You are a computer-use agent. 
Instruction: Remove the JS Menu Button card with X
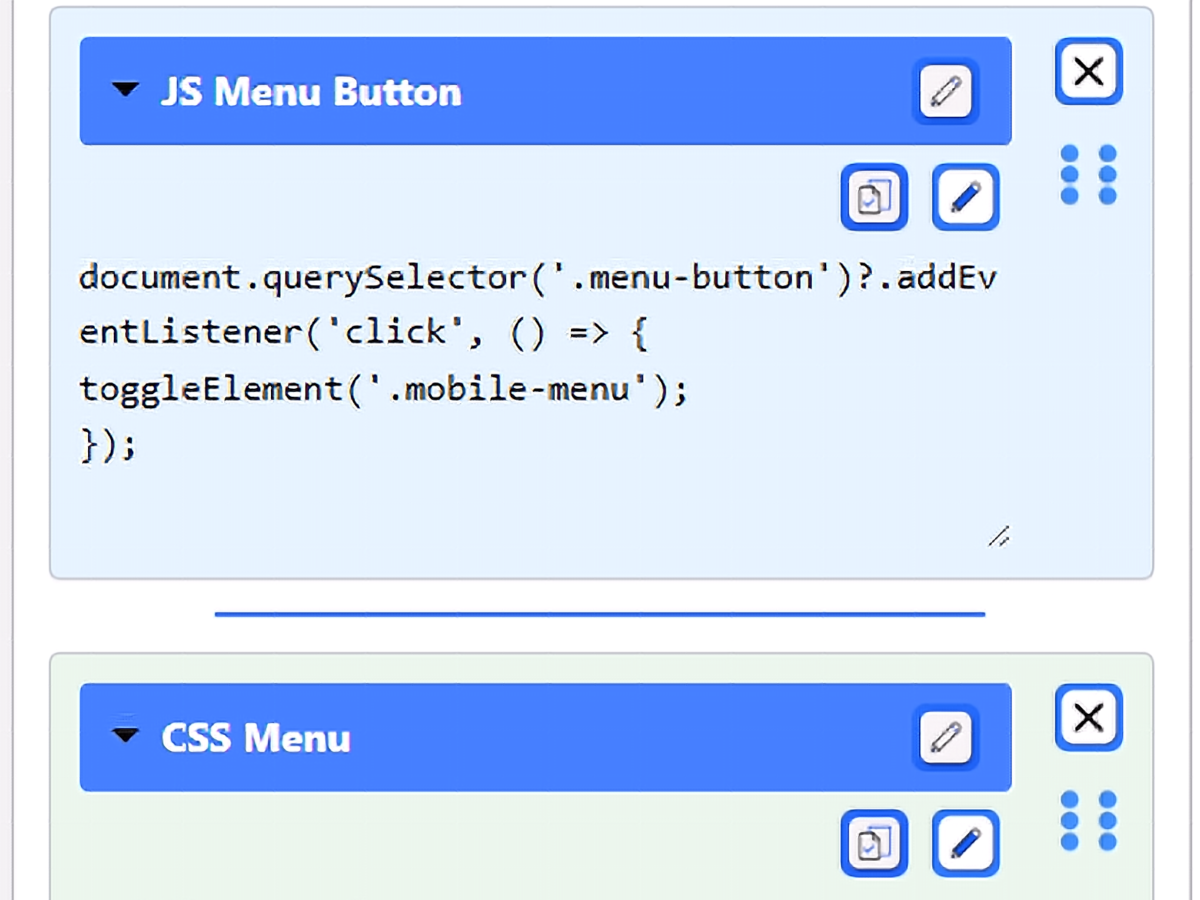pyautogui.click(x=1089, y=71)
